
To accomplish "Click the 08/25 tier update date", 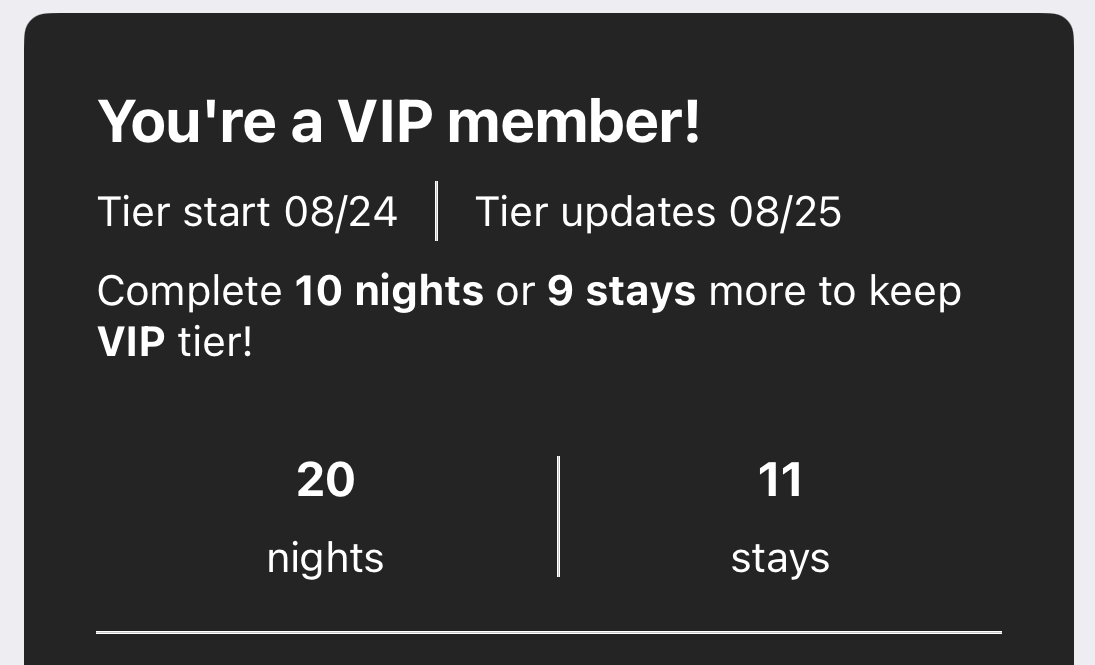I will [x=785, y=212].
